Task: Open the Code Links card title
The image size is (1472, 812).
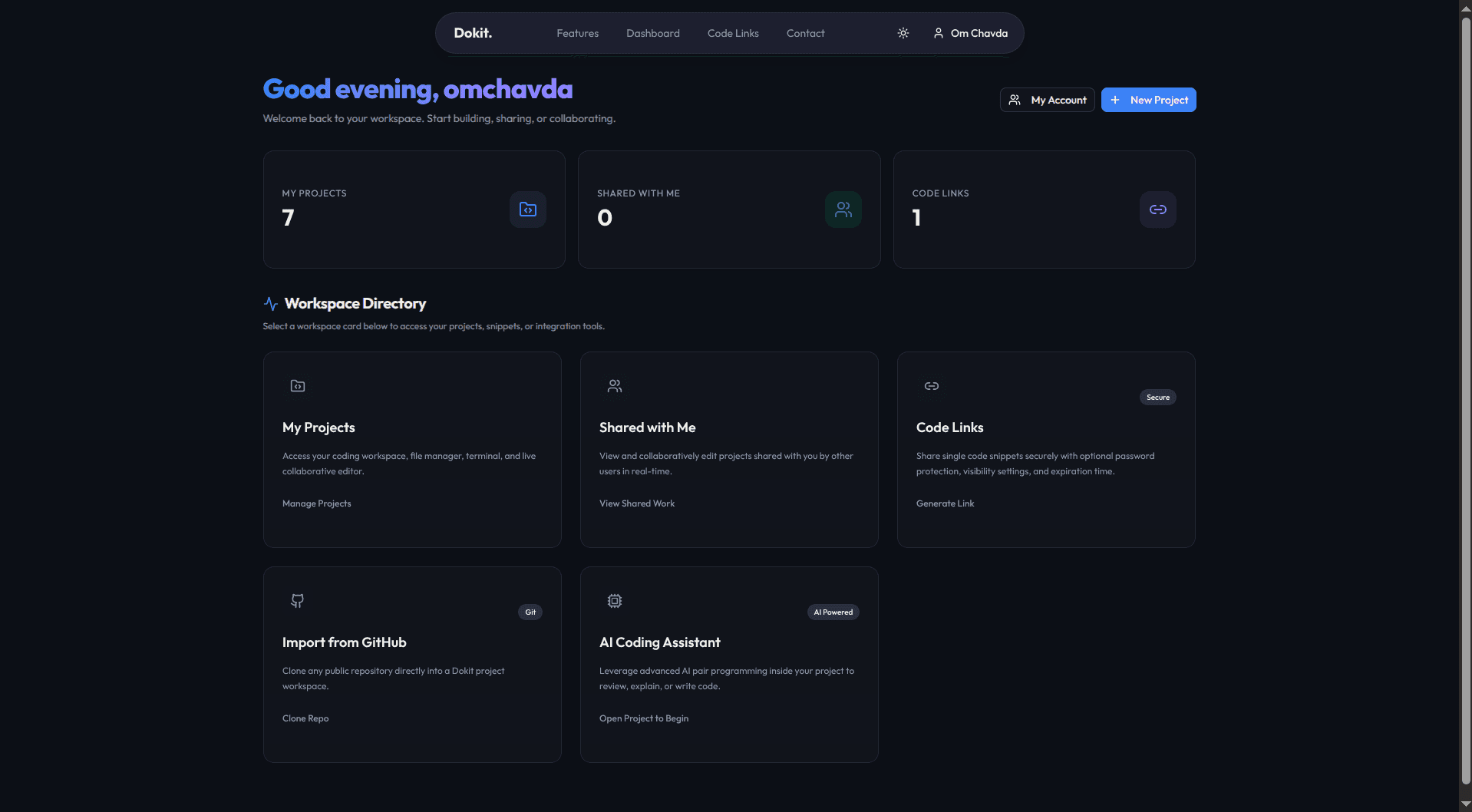Action: pos(949,427)
